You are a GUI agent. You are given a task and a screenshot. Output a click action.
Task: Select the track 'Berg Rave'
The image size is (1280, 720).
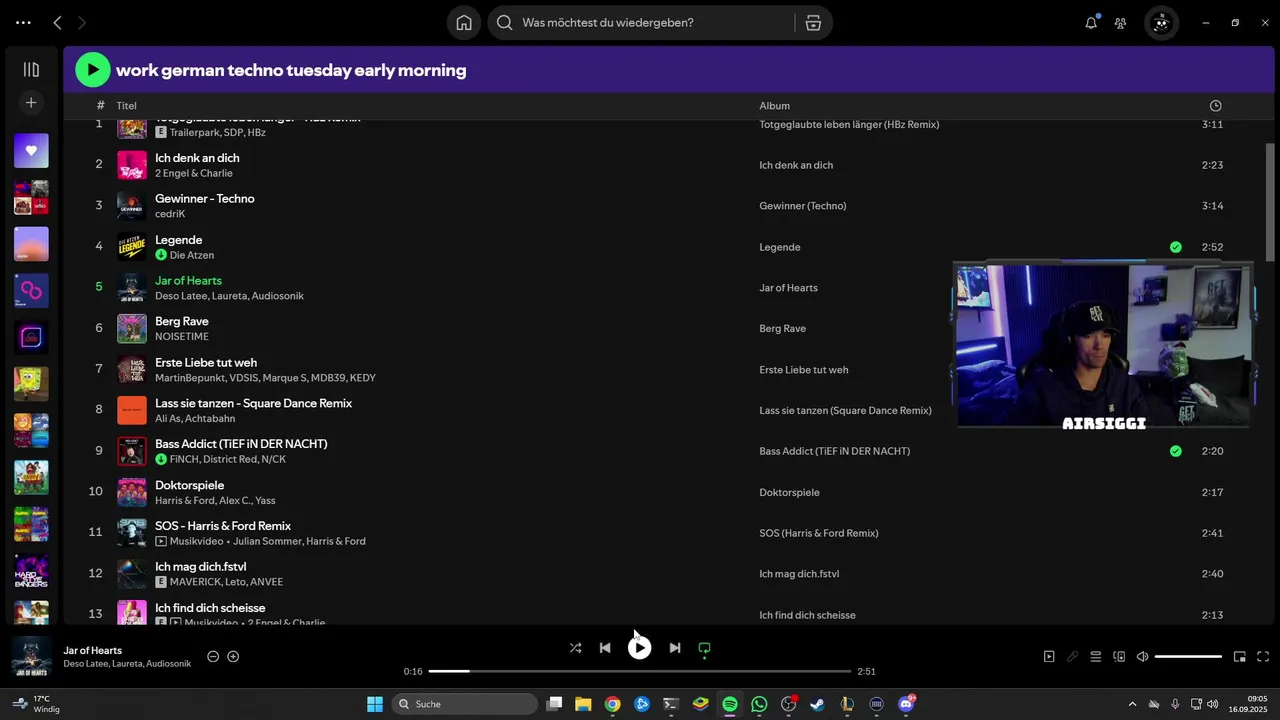pos(182,321)
